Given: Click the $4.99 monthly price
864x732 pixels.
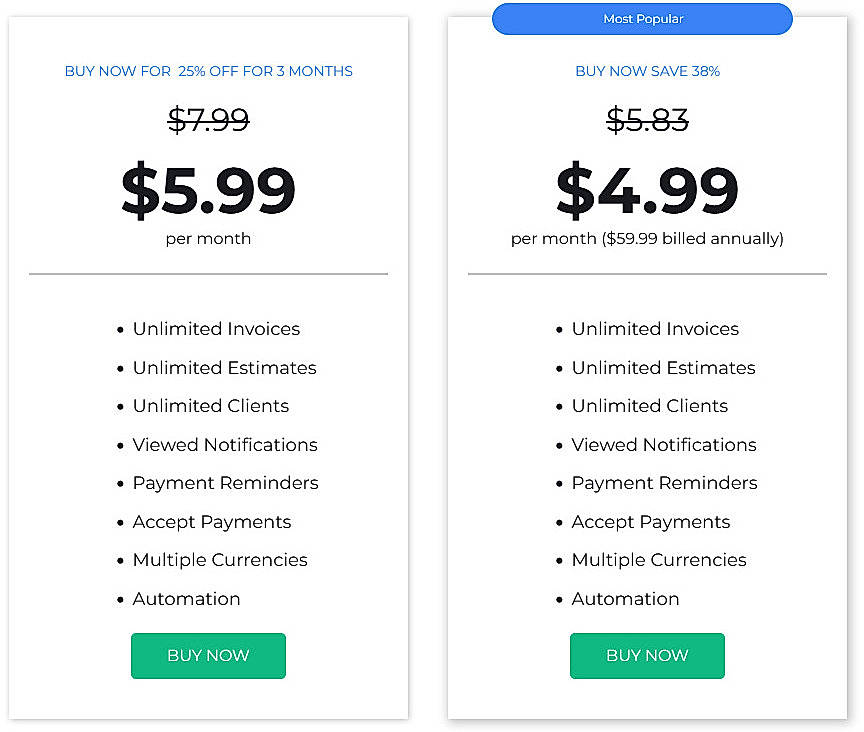Looking at the screenshot, I should [647, 188].
